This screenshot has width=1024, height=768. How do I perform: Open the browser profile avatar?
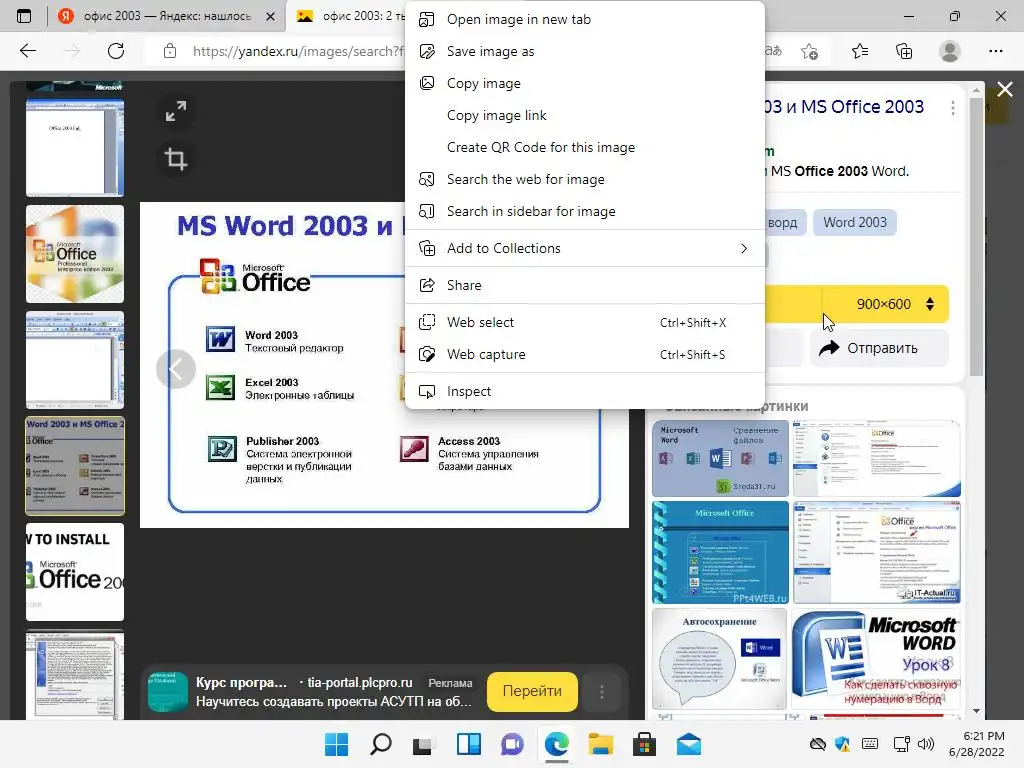coord(950,51)
